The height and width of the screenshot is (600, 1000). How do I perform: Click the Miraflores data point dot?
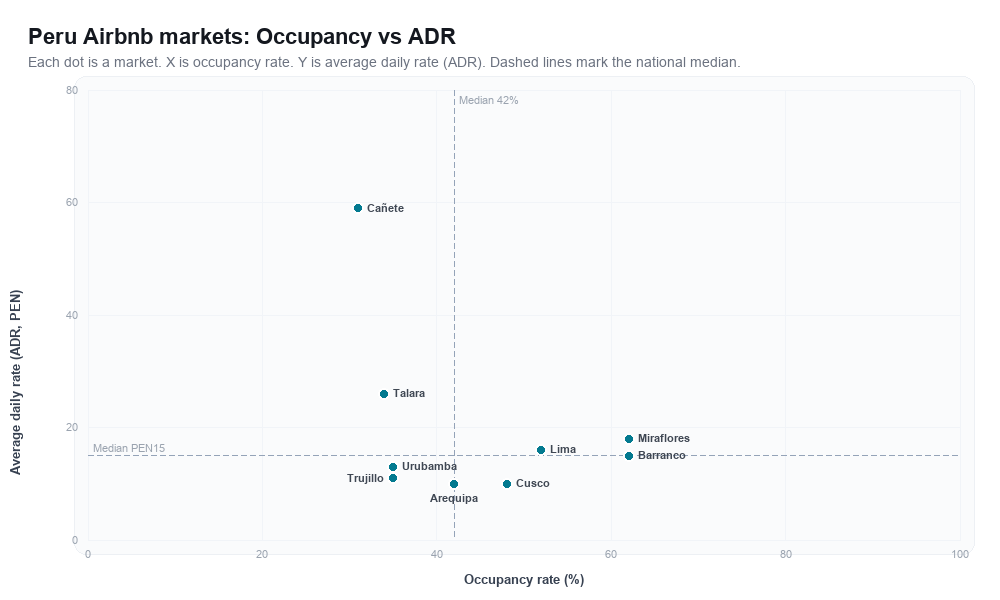click(x=629, y=439)
